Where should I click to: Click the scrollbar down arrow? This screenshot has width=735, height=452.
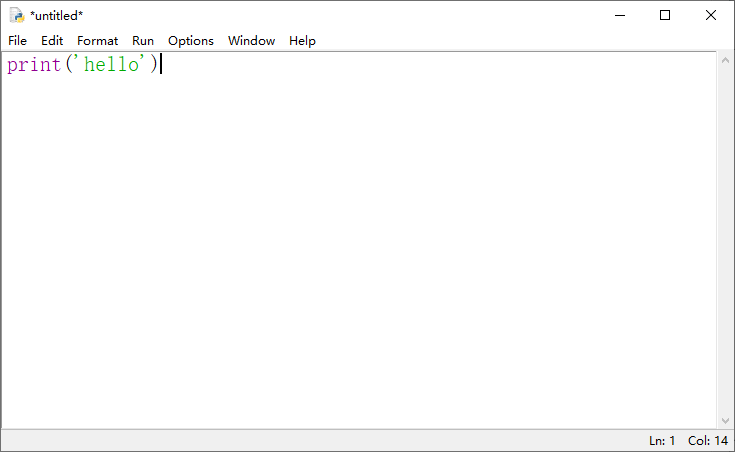click(725, 421)
